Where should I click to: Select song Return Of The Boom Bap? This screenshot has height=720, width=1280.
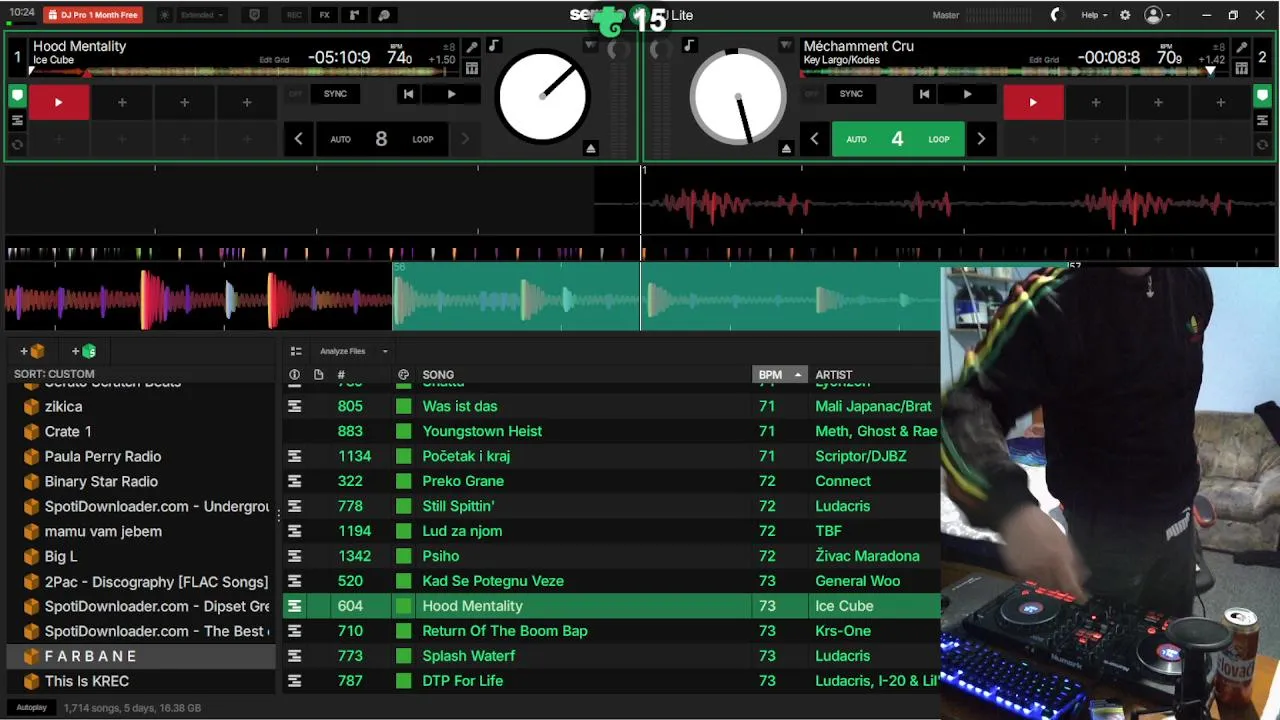[504, 631]
